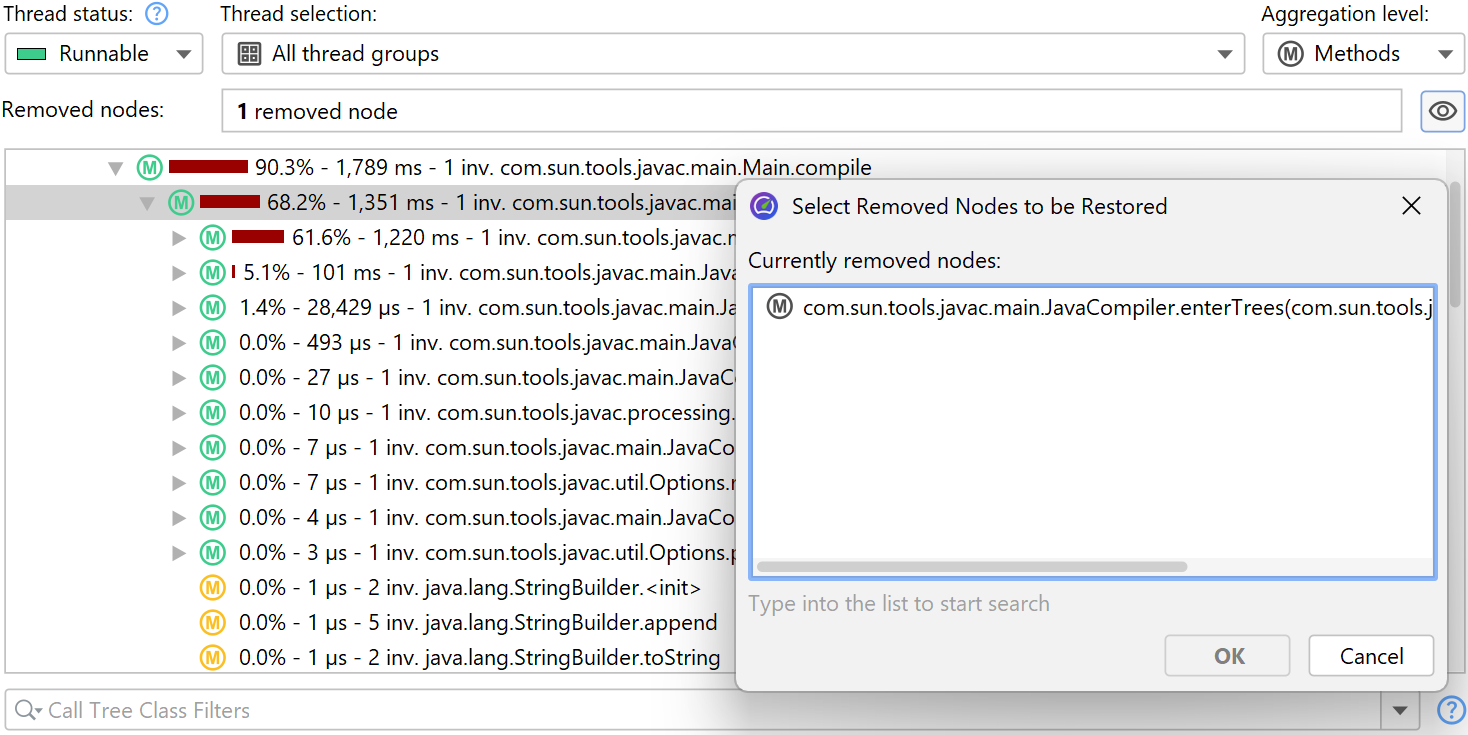Expand the 61.6% 1,220 ms node
This screenshot has height=735, width=1468.
pyautogui.click(x=180, y=238)
